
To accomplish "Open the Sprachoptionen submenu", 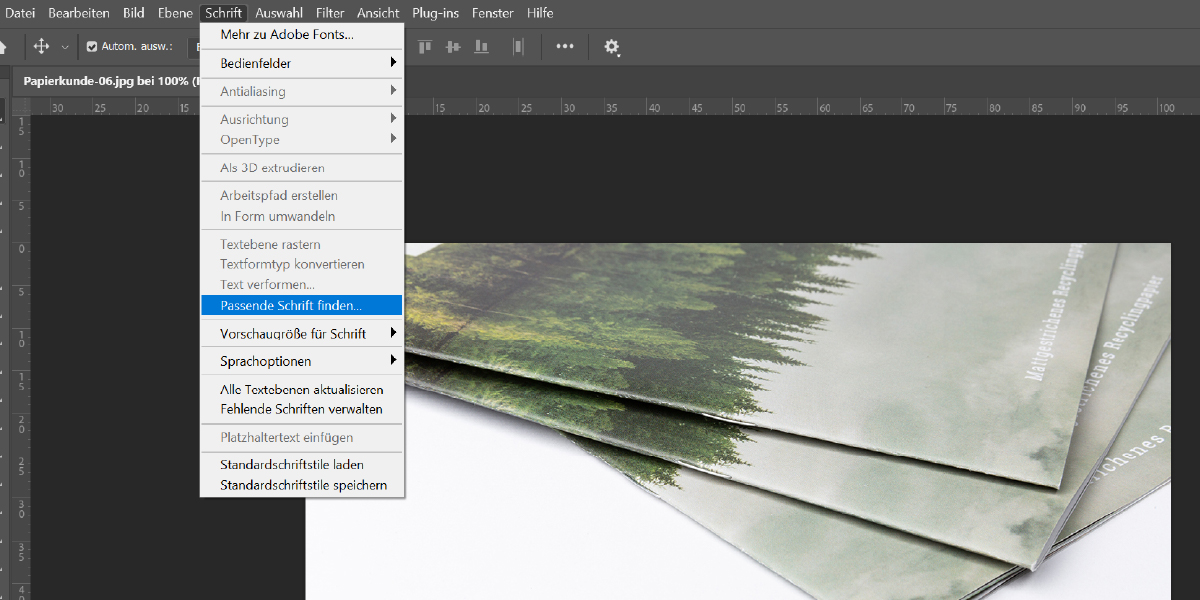I will (x=262, y=360).
